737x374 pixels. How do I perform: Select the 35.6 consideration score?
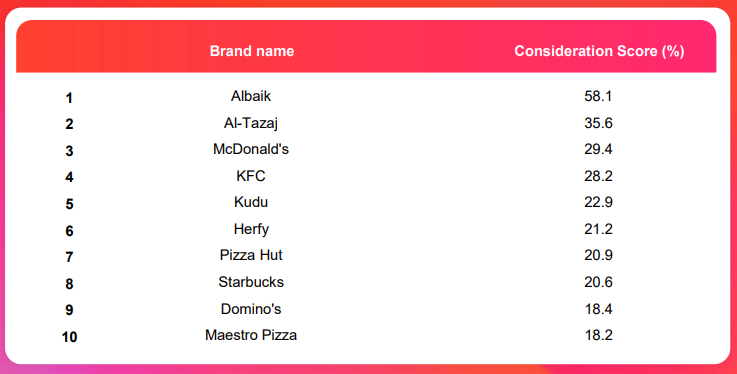click(x=598, y=123)
